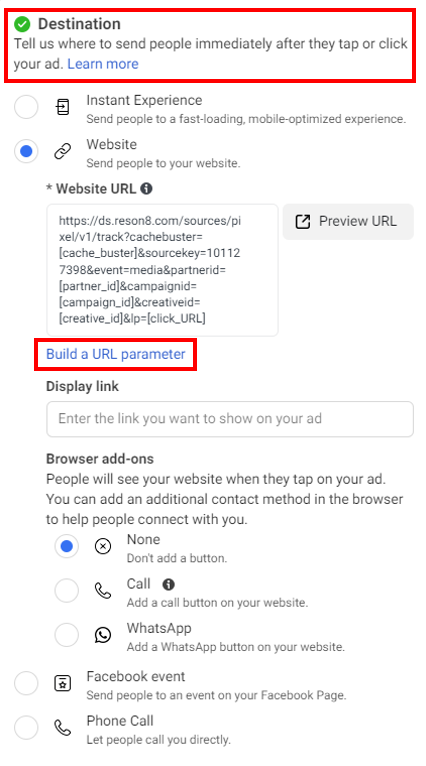The width and height of the screenshot is (426, 766).
Task: Select the Instant Experience radio button
Action: tap(26, 107)
